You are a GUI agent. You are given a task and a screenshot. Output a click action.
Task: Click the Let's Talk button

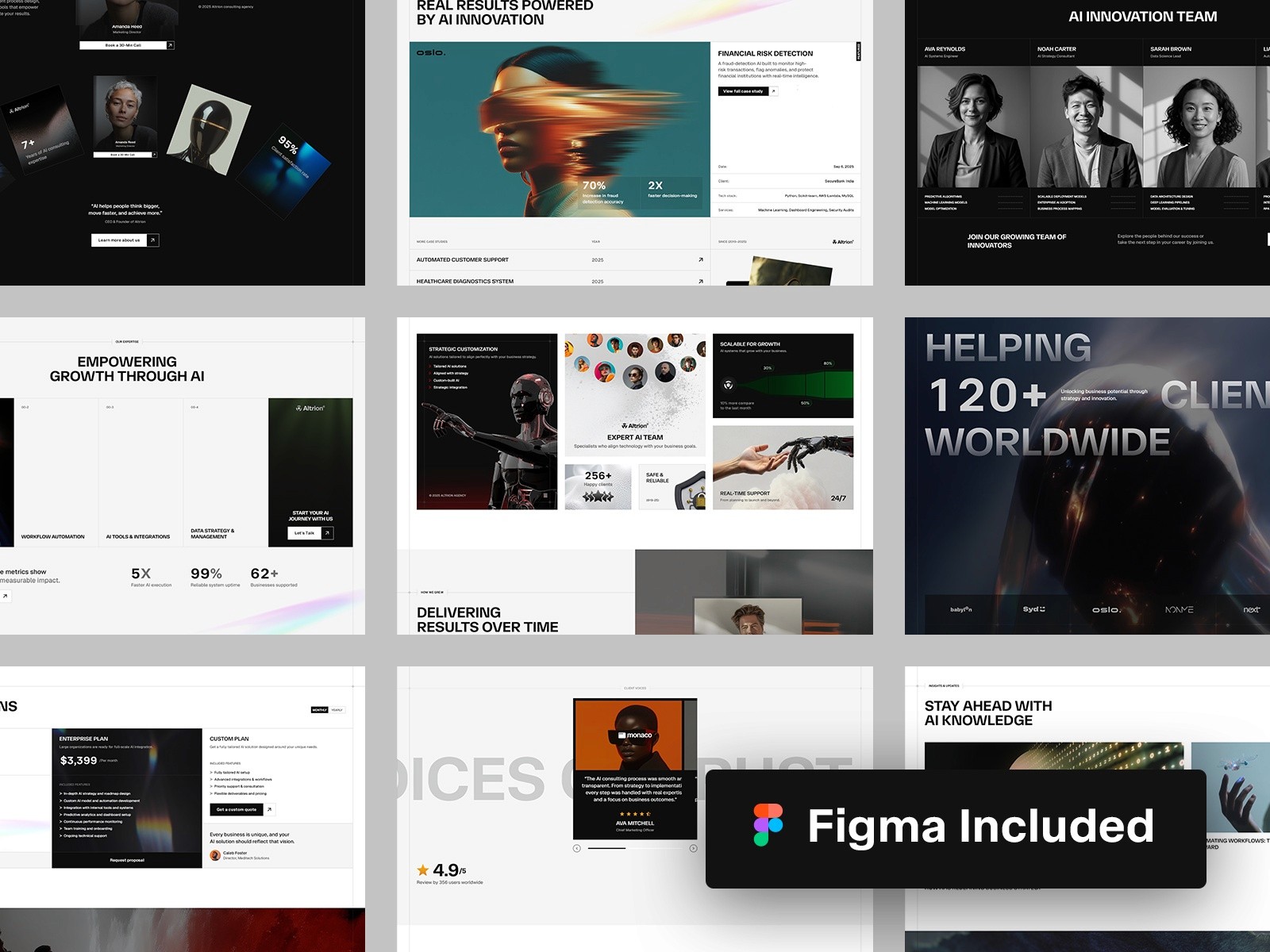pyautogui.click(x=305, y=533)
